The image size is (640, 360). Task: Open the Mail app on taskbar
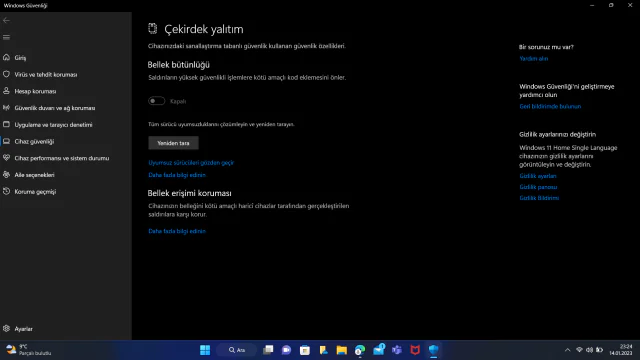(378, 350)
